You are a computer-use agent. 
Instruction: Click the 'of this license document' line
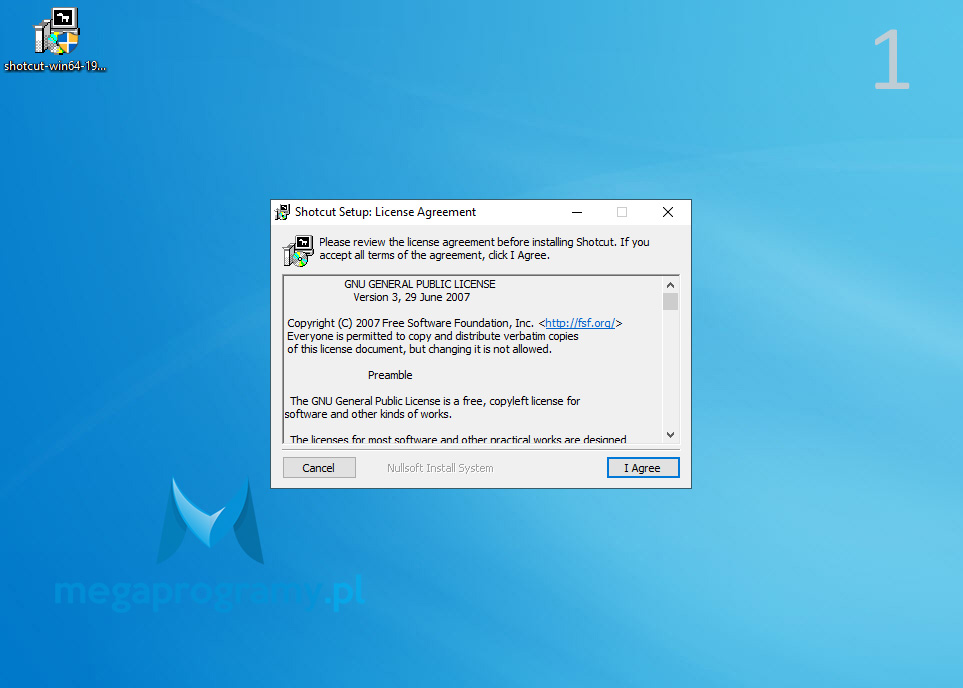click(419, 349)
